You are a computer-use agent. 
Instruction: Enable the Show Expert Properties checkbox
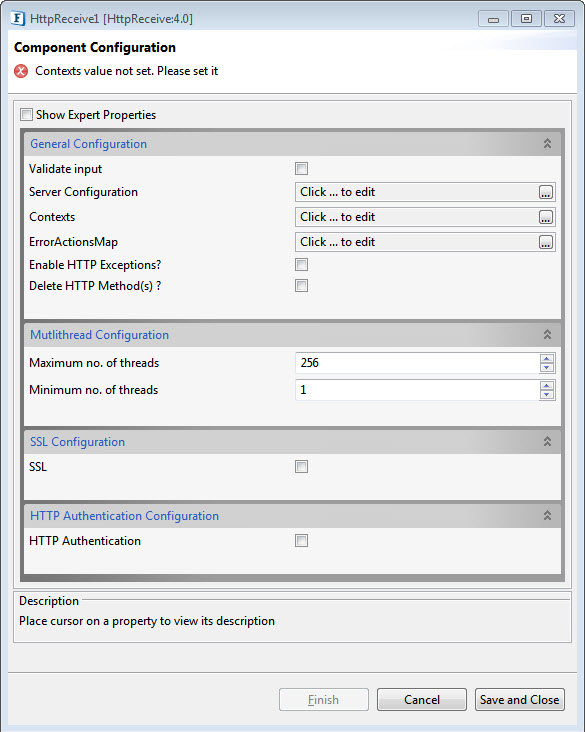click(27, 114)
